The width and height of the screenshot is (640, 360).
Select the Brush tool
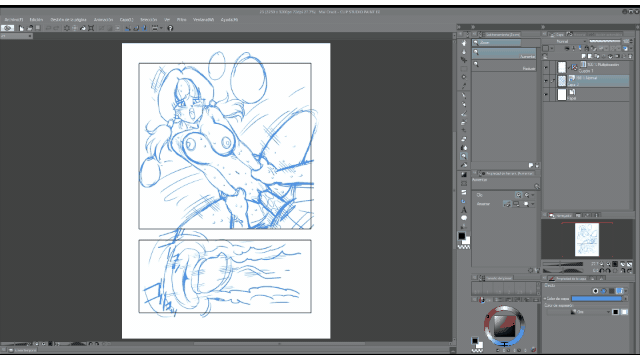click(464, 114)
